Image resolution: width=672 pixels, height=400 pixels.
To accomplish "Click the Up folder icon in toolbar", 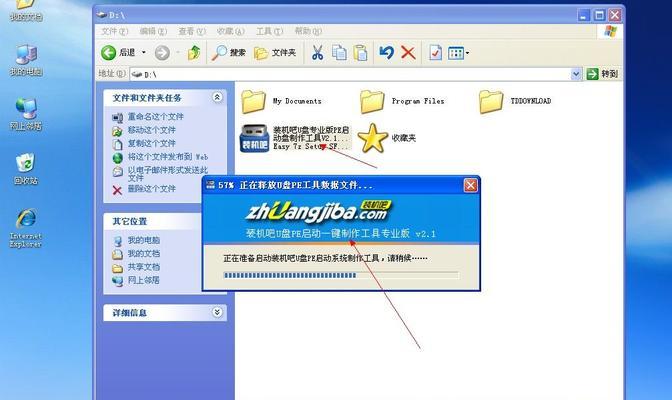I will [x=194, y=53].
